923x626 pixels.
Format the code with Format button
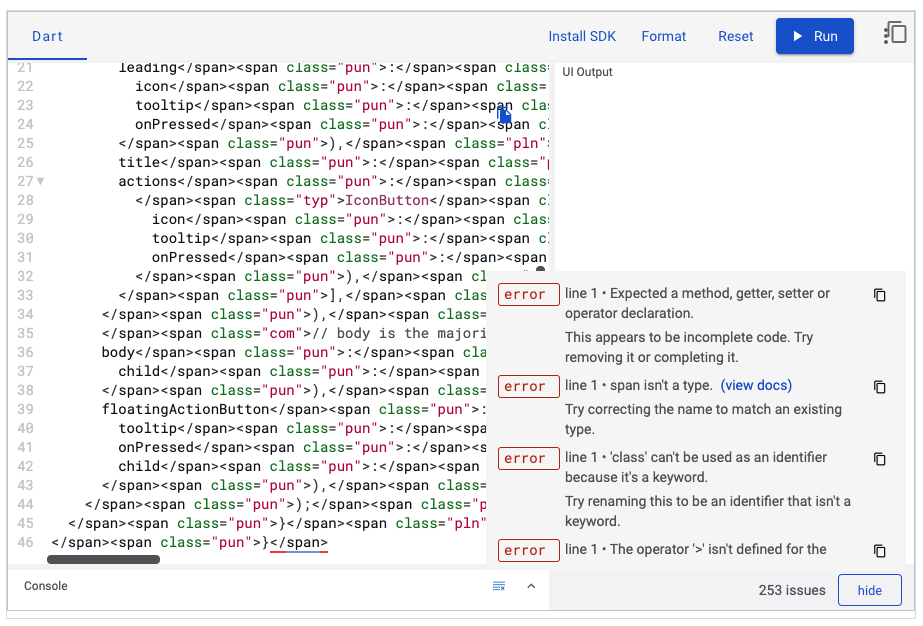pos(663,37)
